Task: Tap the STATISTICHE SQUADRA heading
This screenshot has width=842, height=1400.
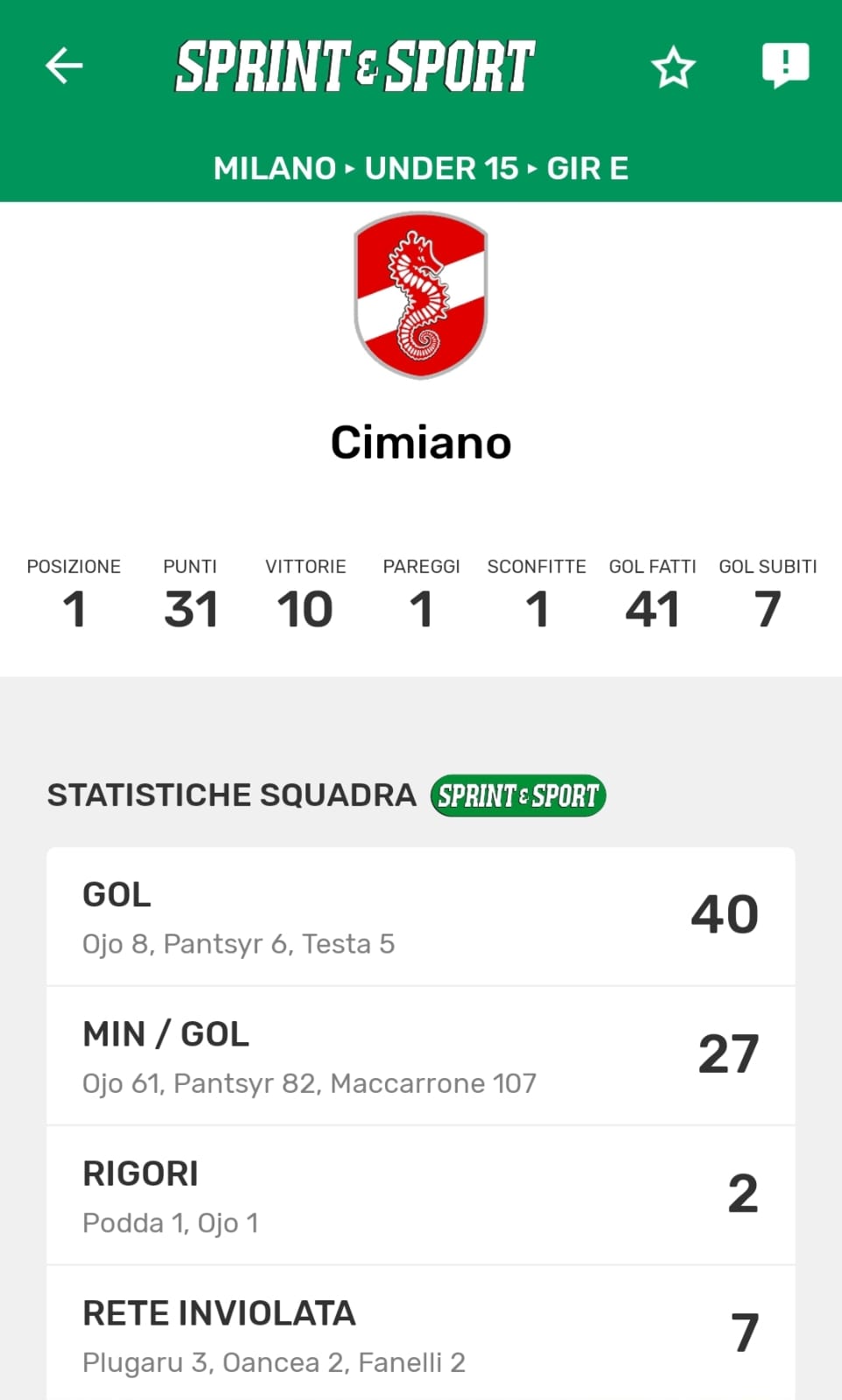Action: (232, 795)
